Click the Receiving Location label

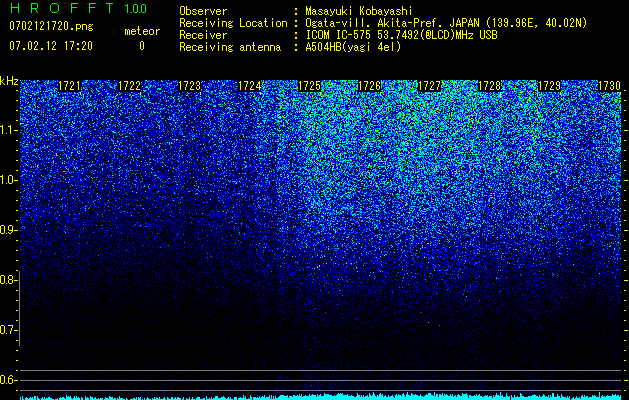tap(233, 23)
